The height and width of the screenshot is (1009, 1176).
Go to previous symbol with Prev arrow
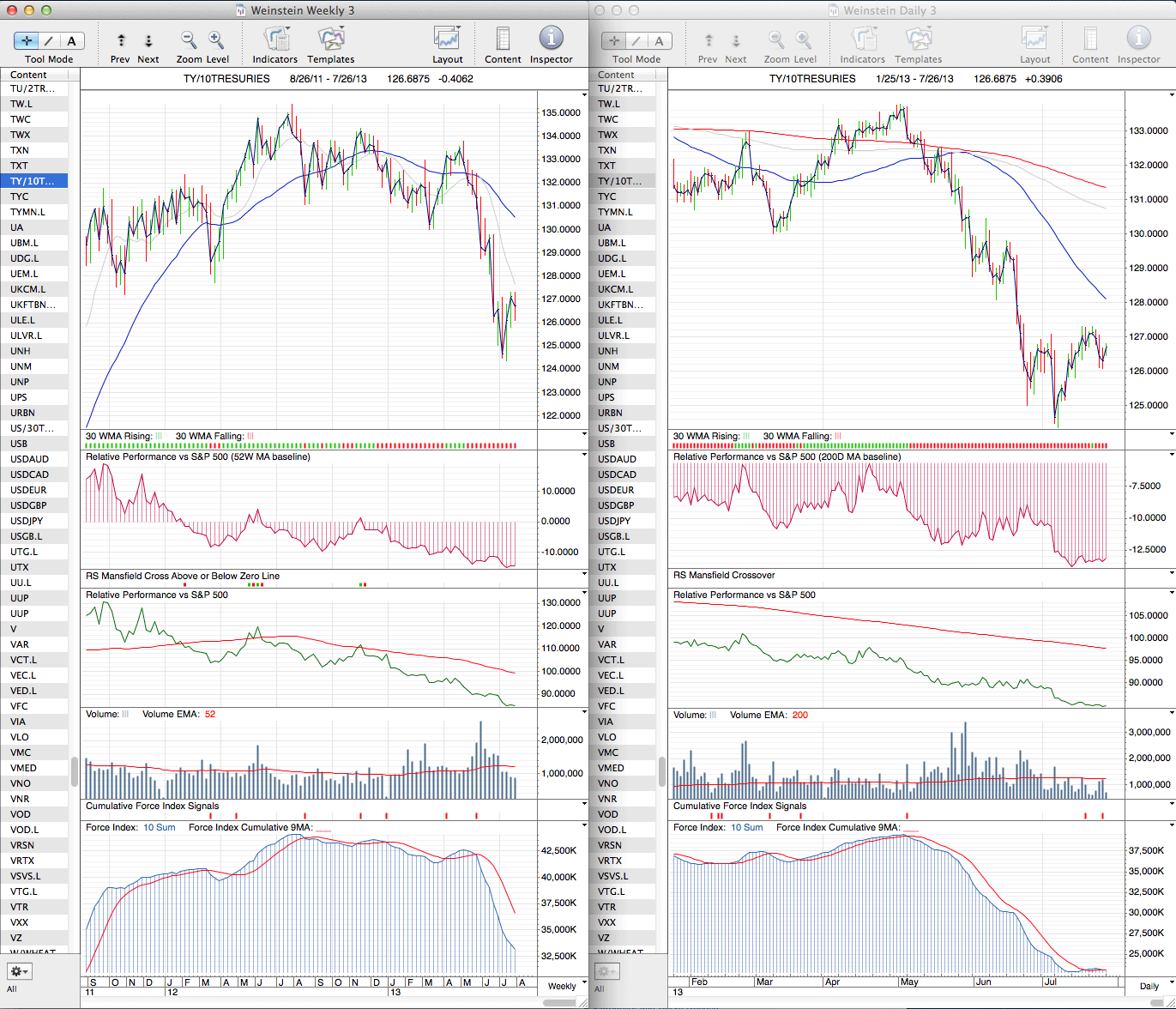121,41
